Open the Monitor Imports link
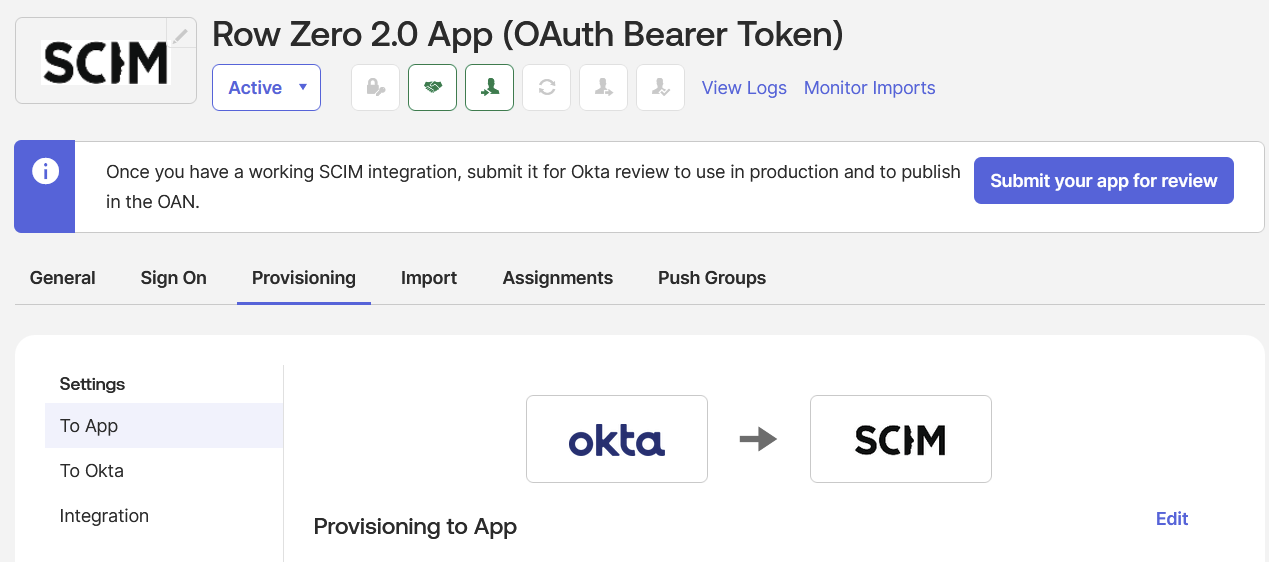The image size is (1269, 562). pyautogui.click(x=870, y=88)
